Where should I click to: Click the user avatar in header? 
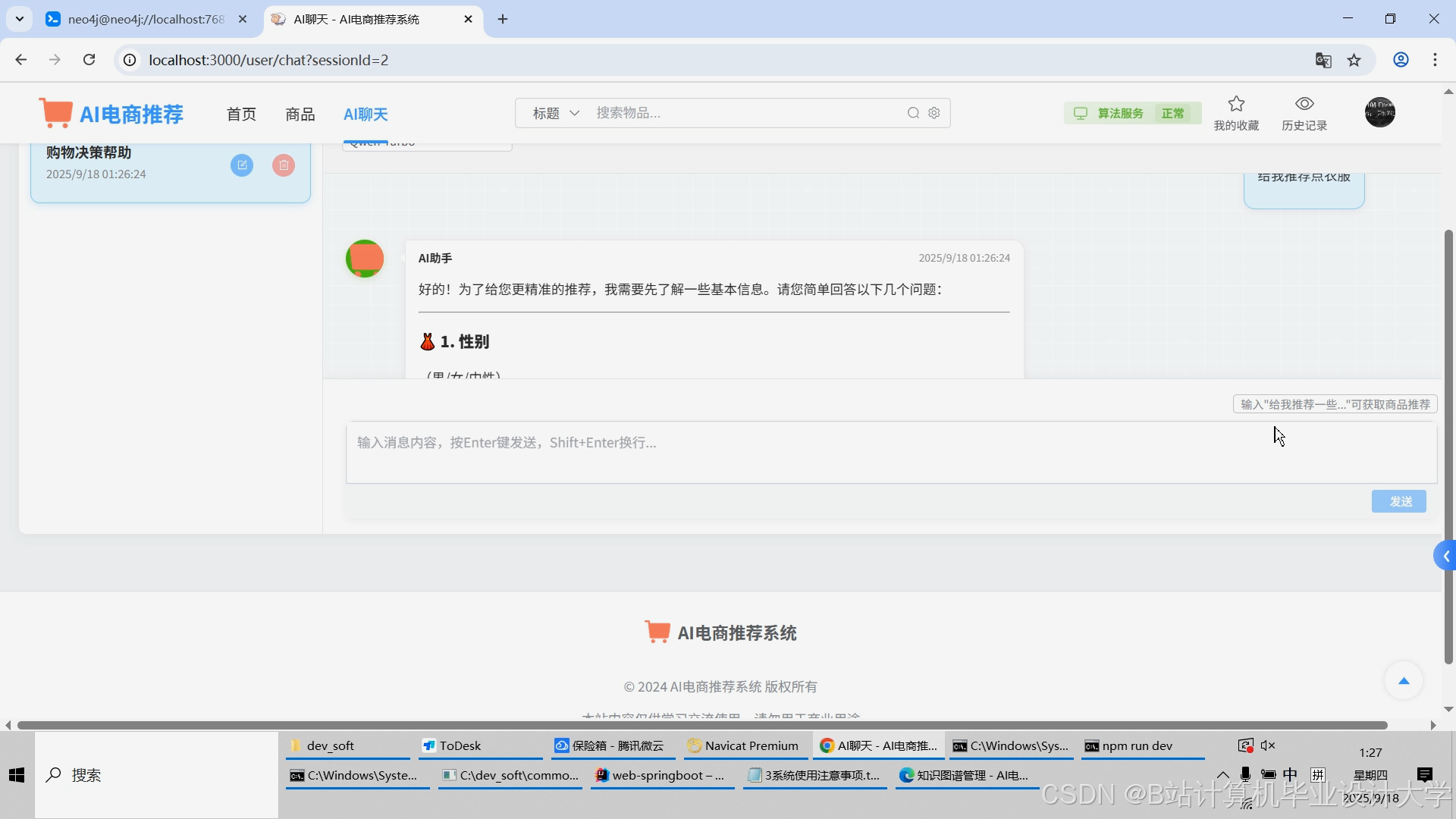tap(1379, 112)
